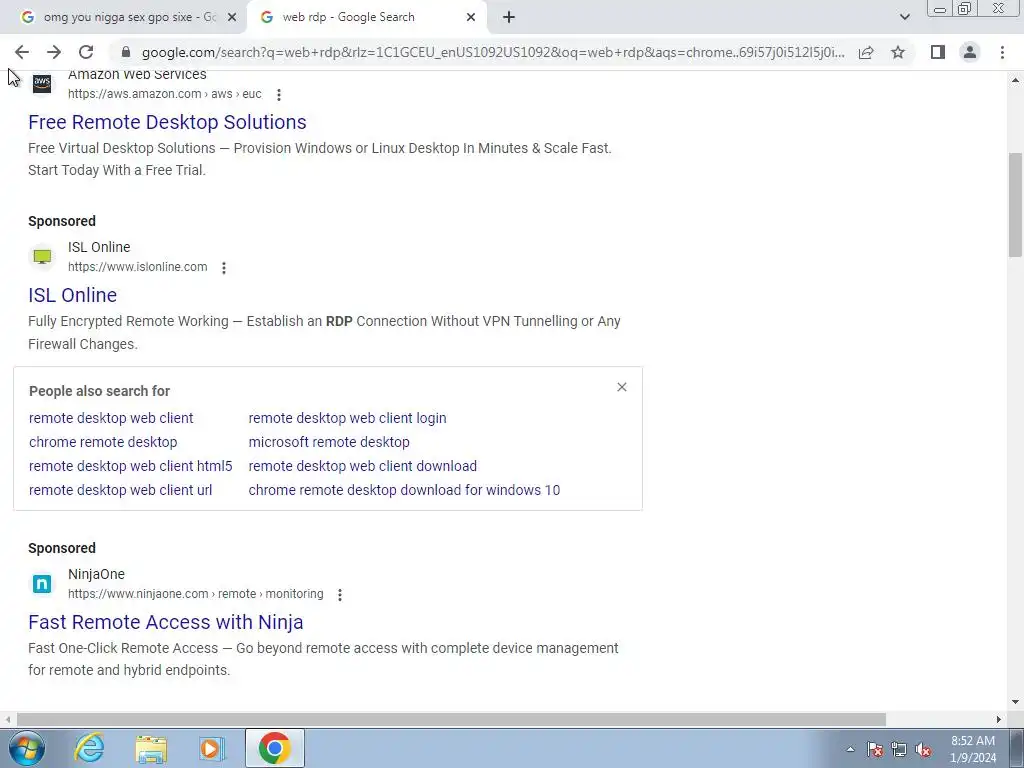The image size is (1024, 768).
Task: Open the taskbar clock showing 8:52 AM
Action: click(x=973, y=749)
